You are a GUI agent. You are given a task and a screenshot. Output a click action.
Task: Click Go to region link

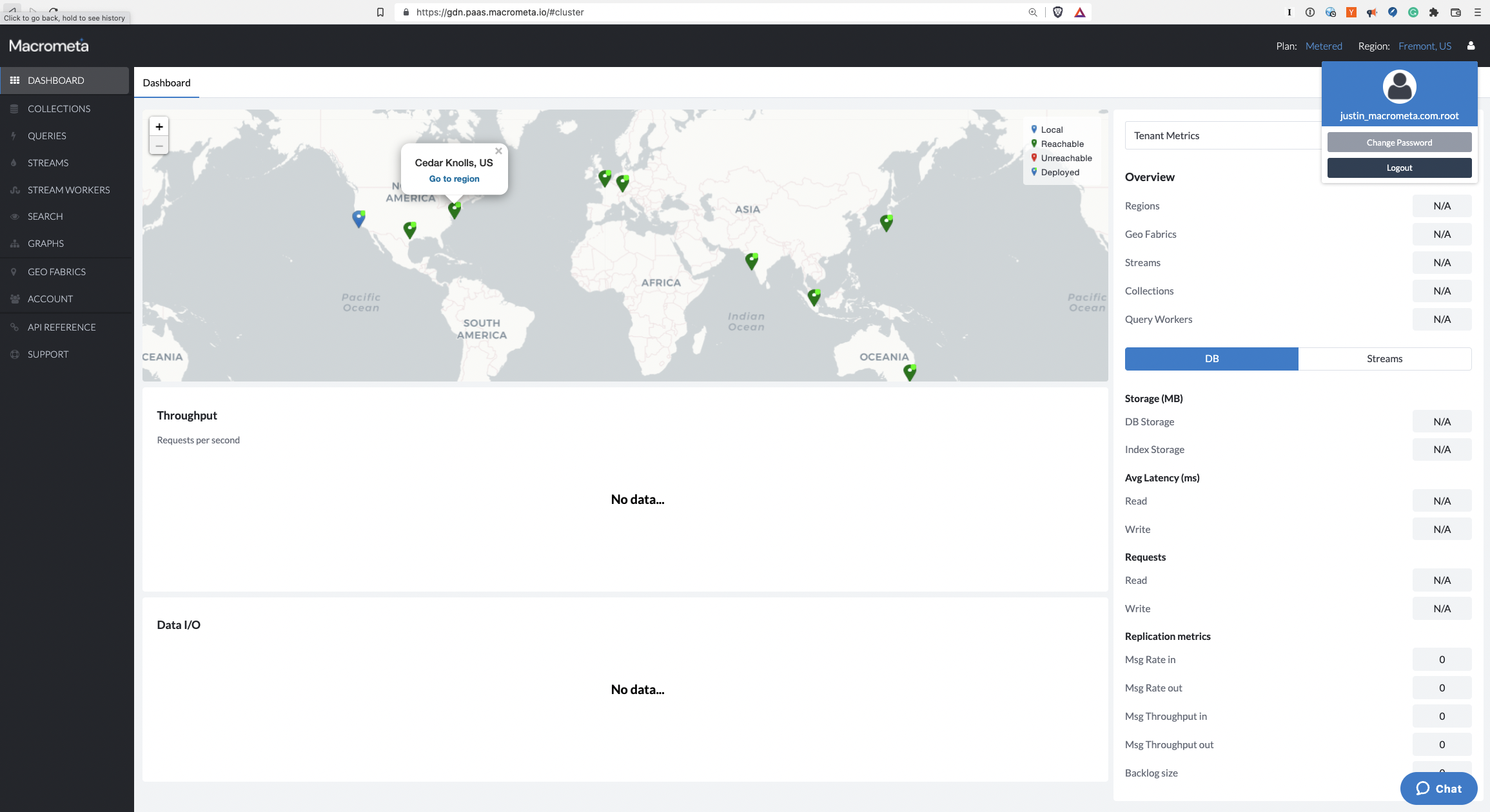(455, 179)
